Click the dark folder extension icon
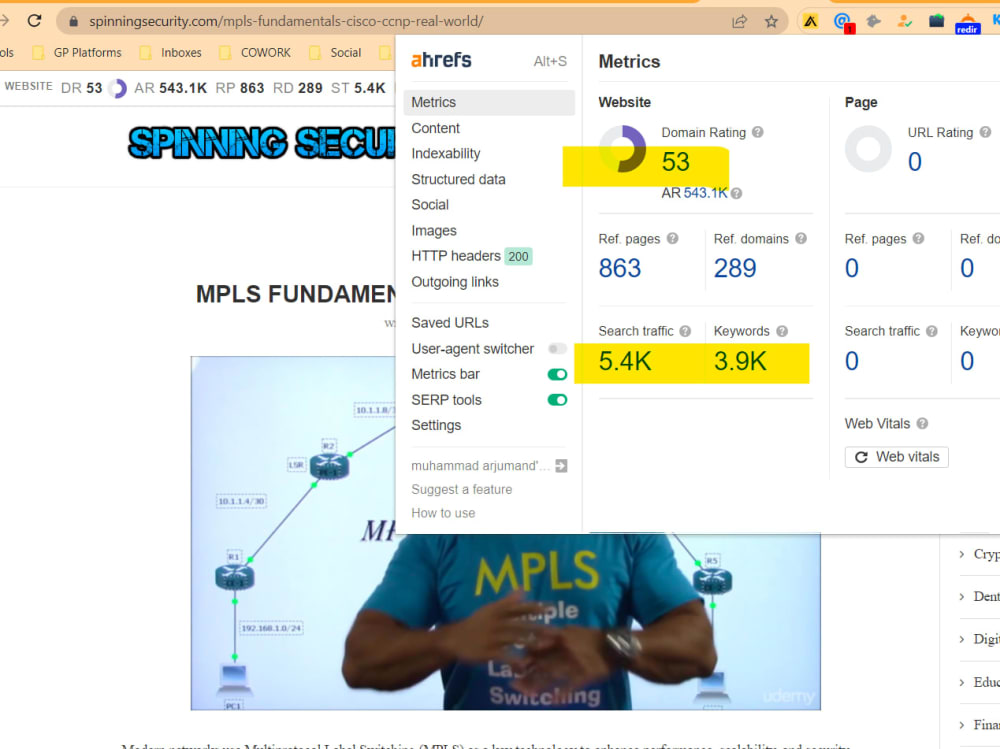The height and width of the screenshot is (749, 1000). (936, 21)
